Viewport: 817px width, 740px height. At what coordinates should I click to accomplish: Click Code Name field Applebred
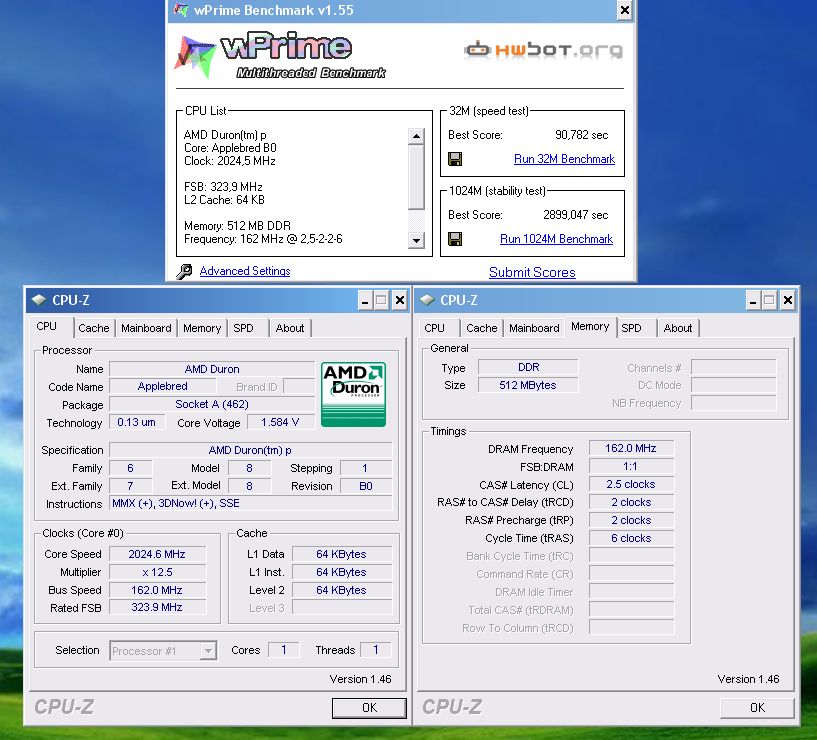coord(163,386)
